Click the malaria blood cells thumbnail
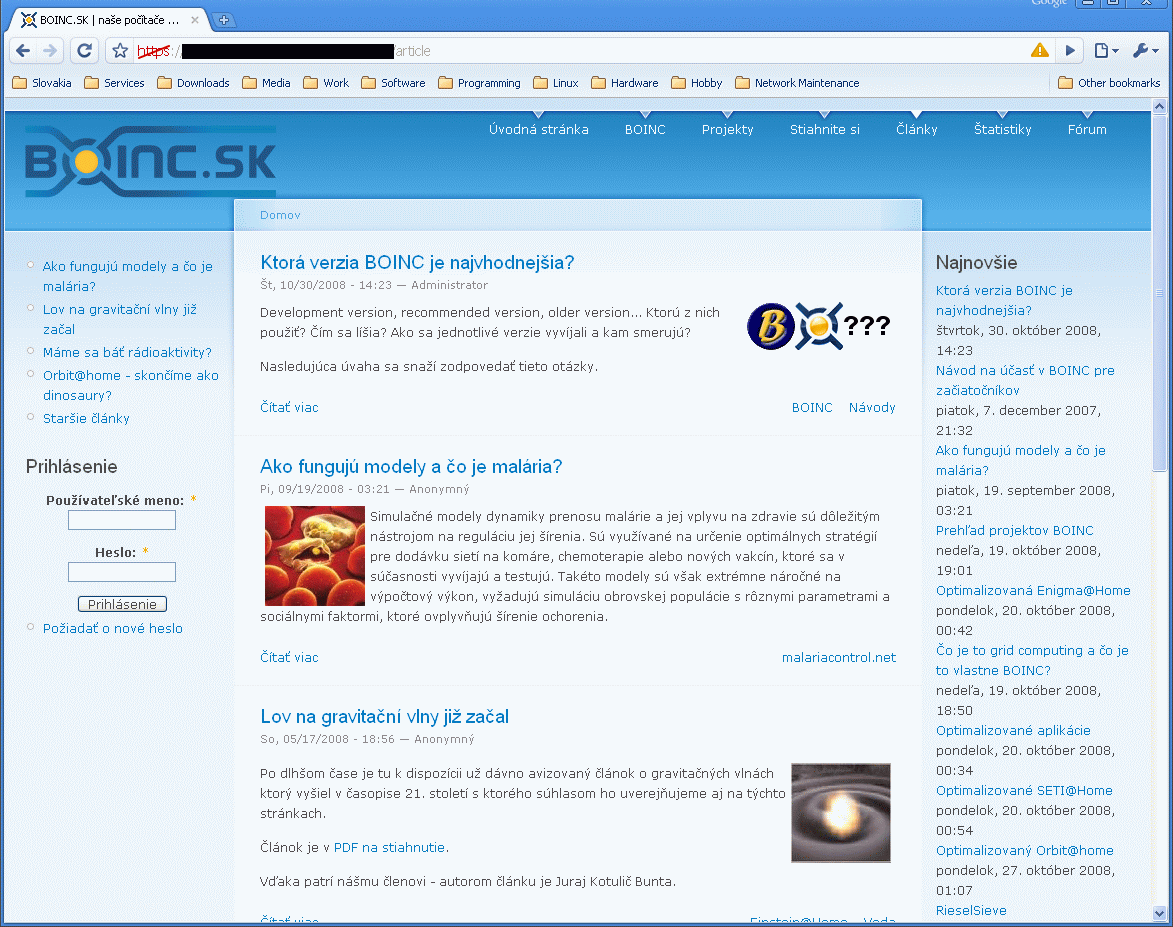Viewport: 1173px width, 927px height. pos(314,556)
